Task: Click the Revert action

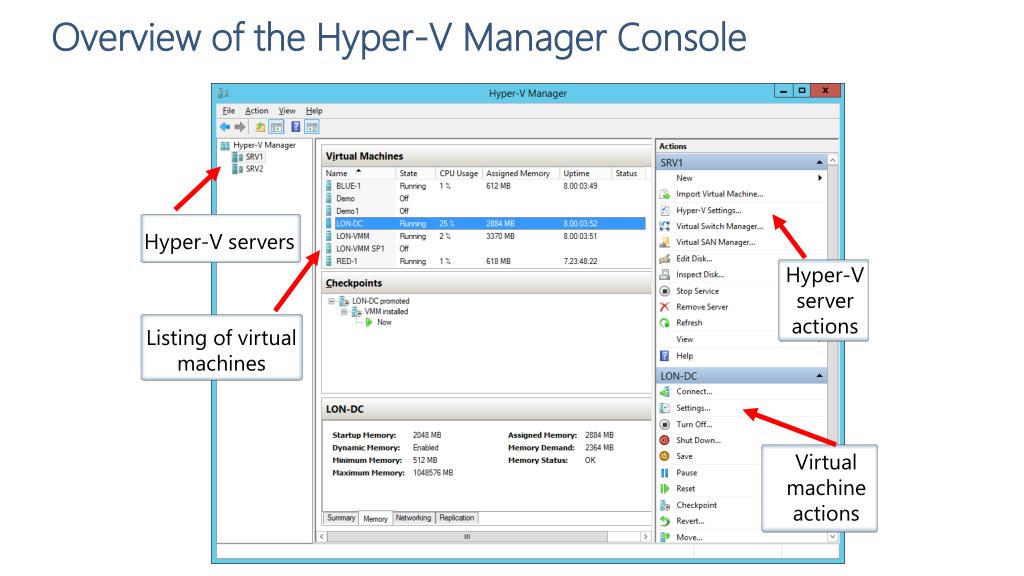Action: tap(690, 521)
